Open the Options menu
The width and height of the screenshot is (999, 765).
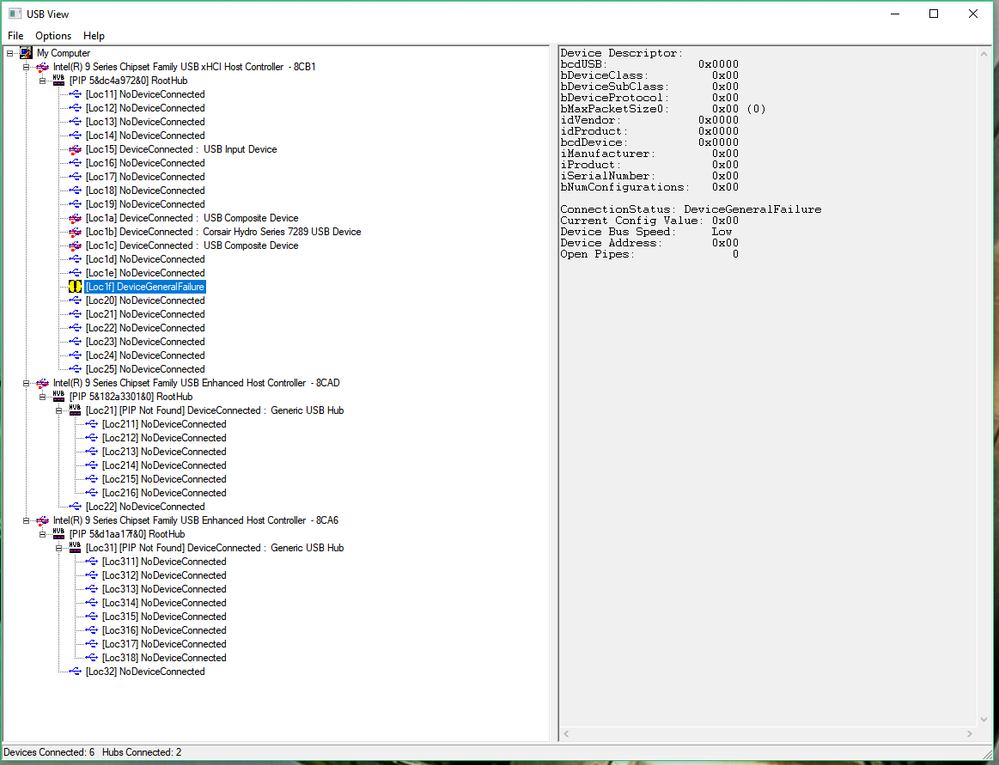tap(53, 36)
